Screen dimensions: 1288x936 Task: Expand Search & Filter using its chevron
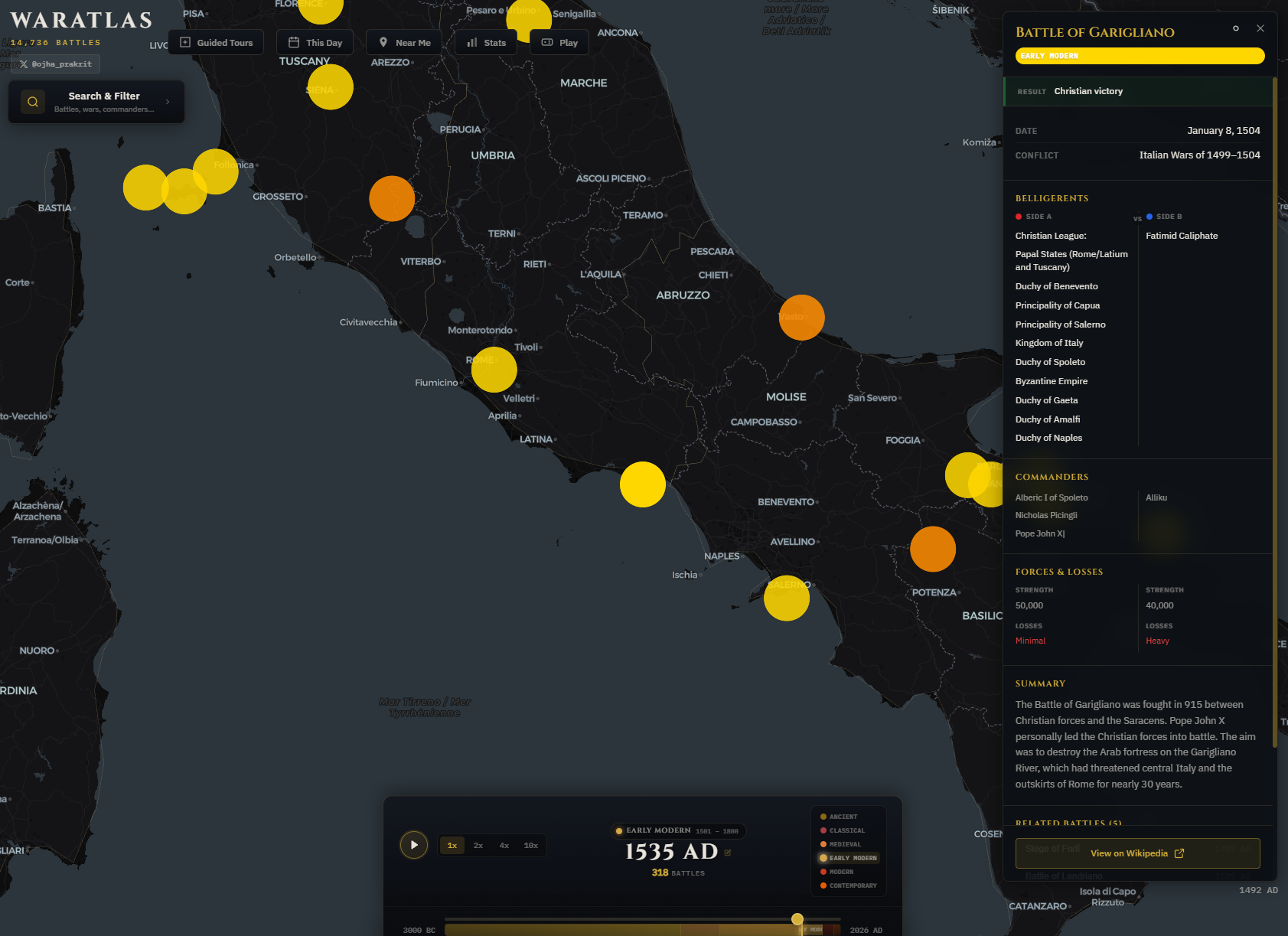tap(168, 102)
